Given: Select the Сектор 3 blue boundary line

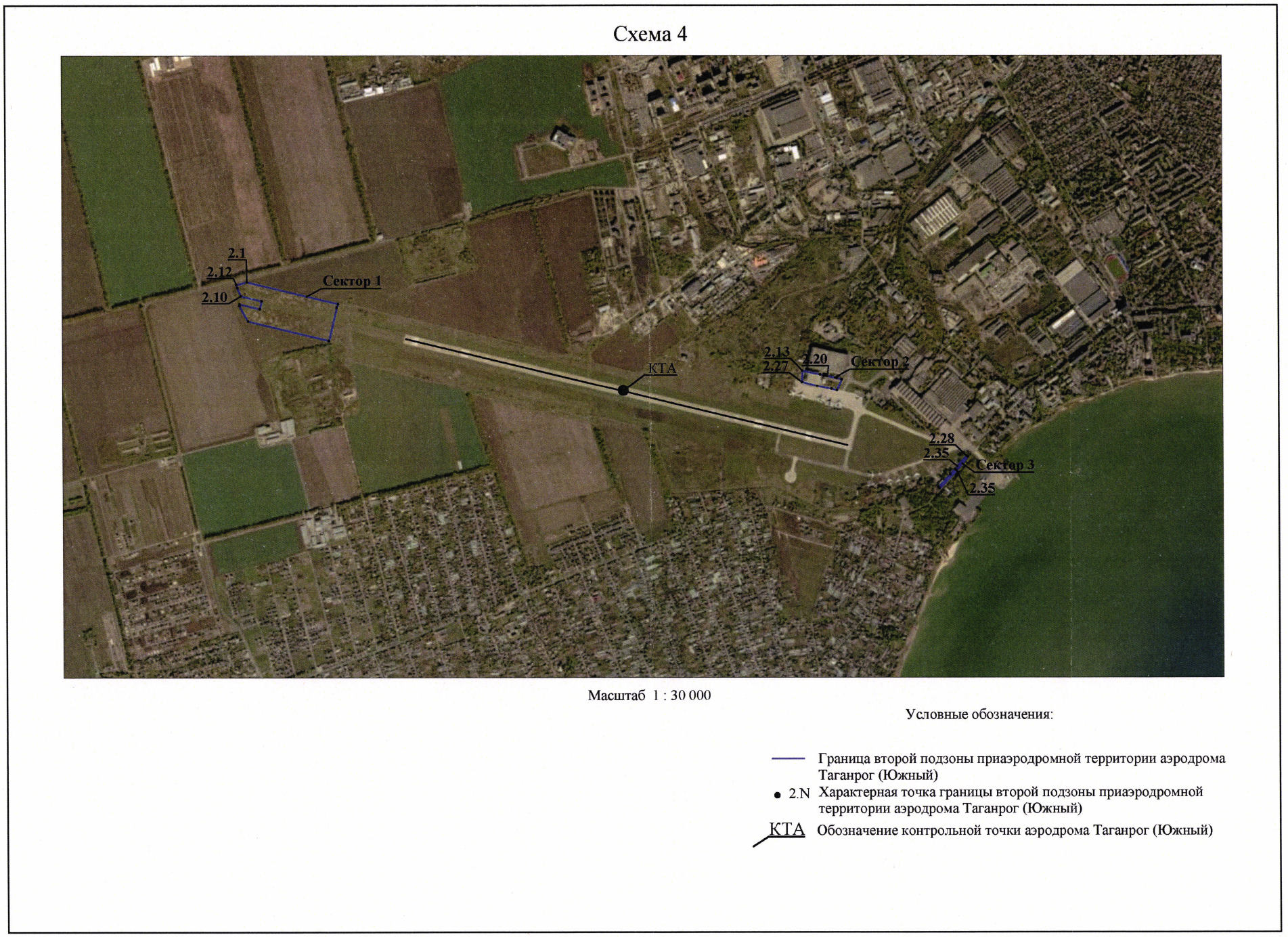Looking at the screenshot, I should coord(952,473).
